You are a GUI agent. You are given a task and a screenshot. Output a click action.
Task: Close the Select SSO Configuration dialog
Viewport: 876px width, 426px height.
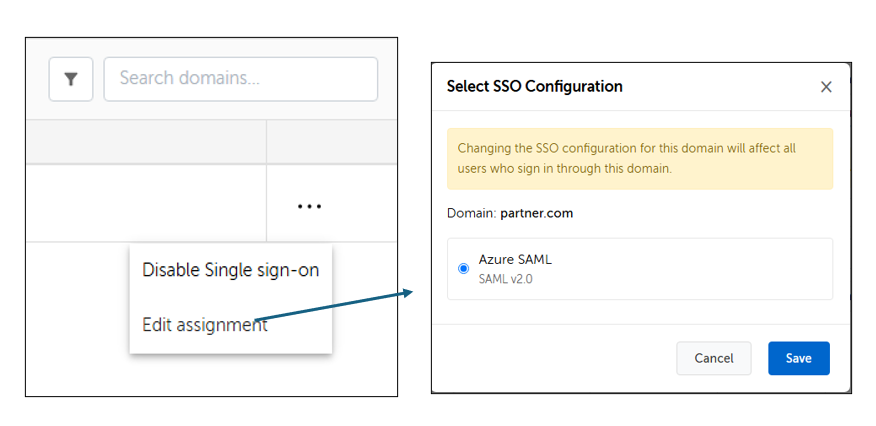tap(826, 87)
